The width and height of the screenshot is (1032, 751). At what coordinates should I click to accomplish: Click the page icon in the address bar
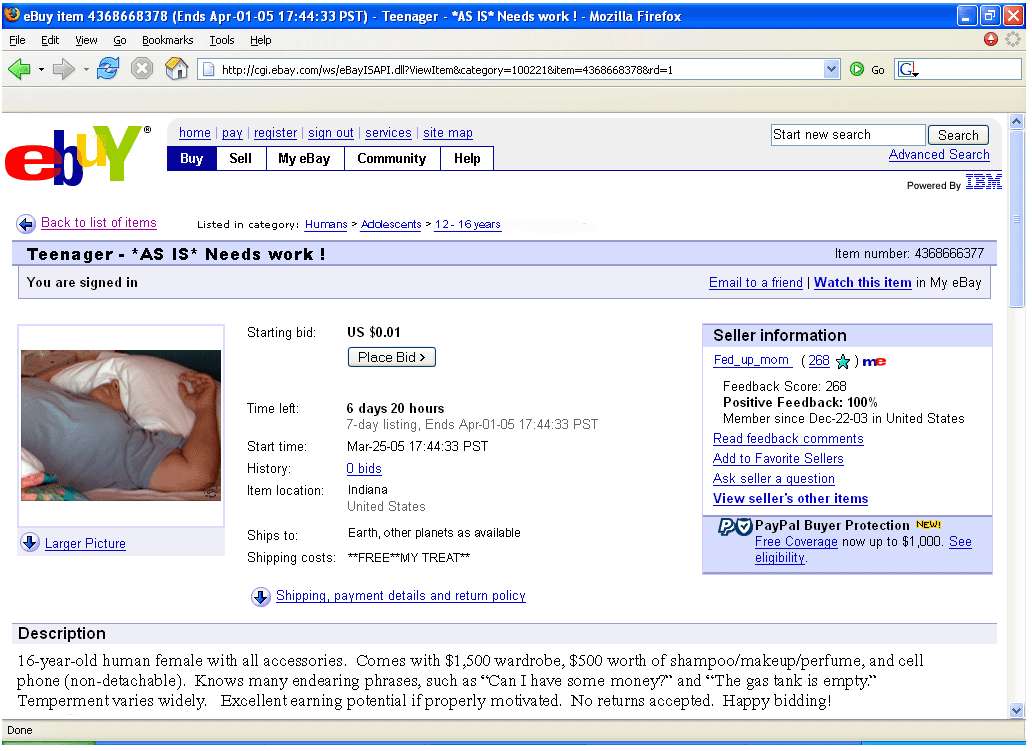(x=208, y=69)
